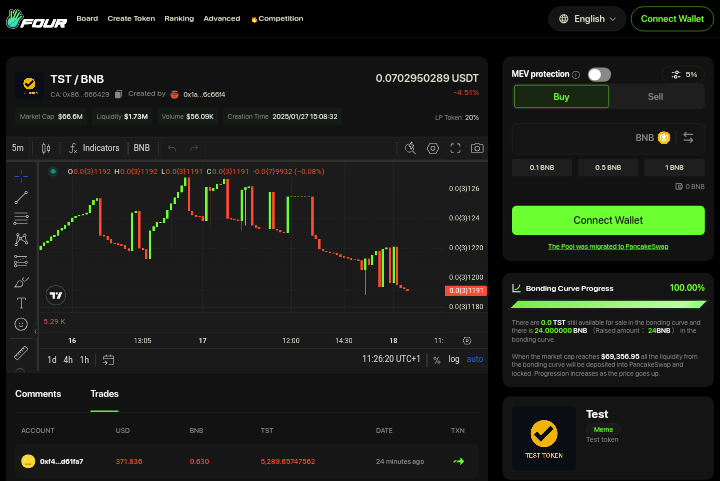
Task: Open the Advanced menu item
Action: point(222,18)
